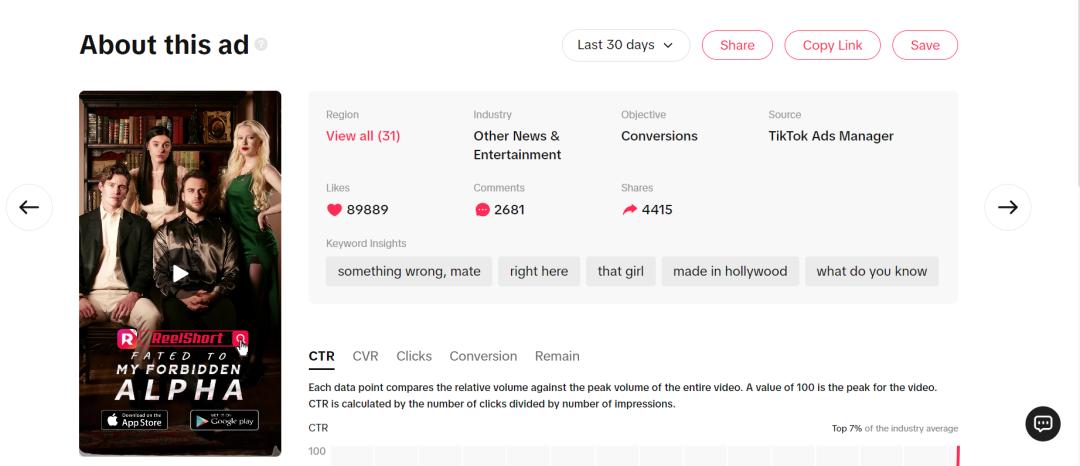This screenshot has height=466, width=1080.
Task: Click the Copy Link button
Action: coord(832,45)
